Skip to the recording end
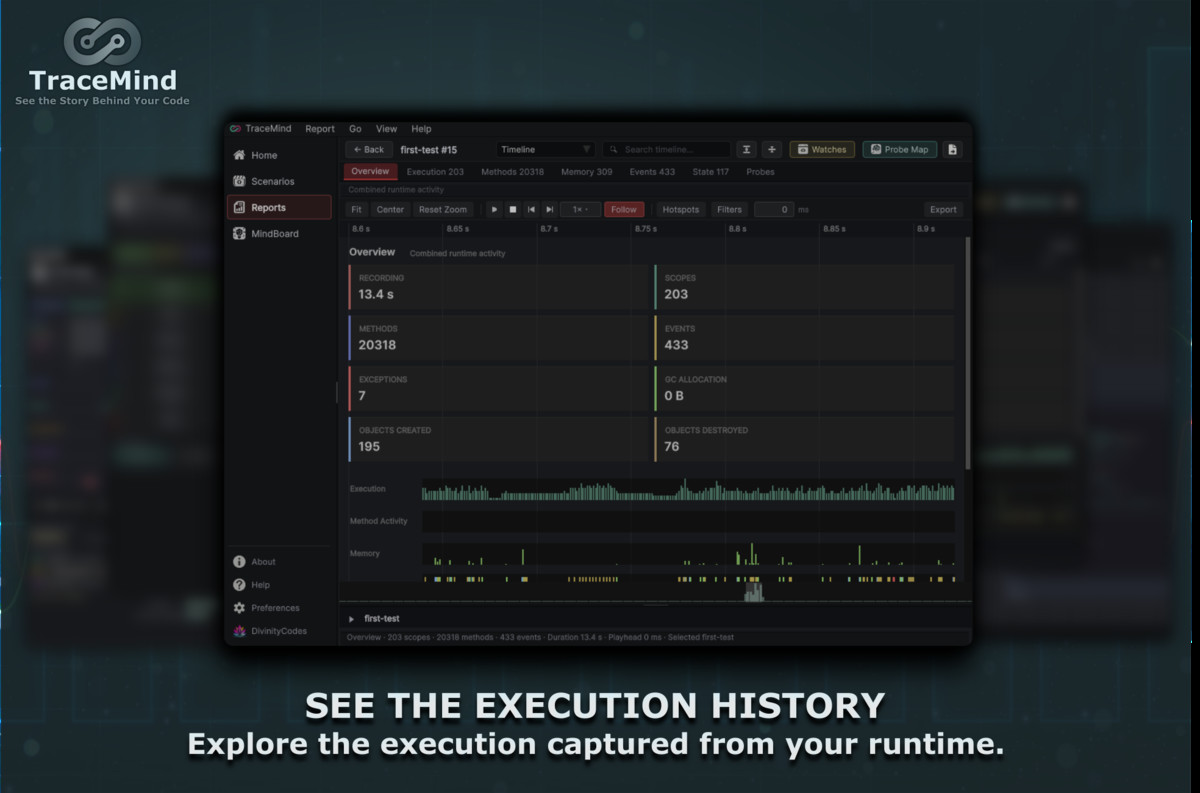1200x793 pixels. pos(549,209)
